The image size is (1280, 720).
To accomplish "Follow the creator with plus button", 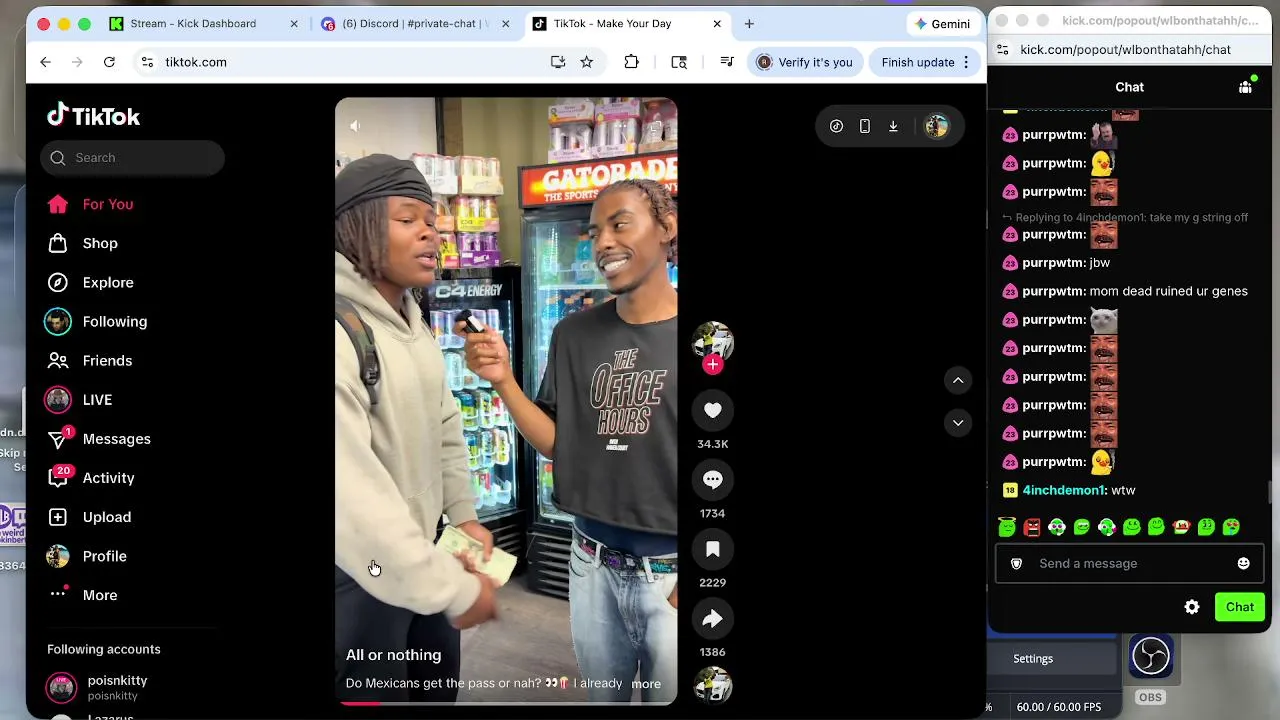I will coord(712,365).
